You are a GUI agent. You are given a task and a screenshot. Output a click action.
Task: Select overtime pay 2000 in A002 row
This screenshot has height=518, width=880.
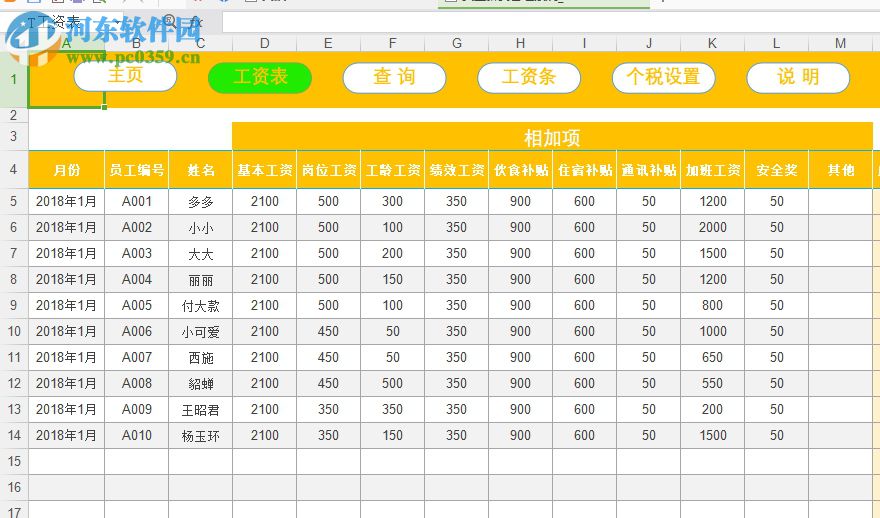click(x=712, y=227)
